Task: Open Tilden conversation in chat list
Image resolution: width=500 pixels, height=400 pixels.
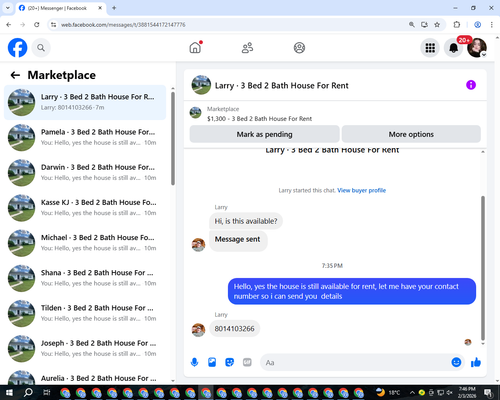Action: point(85,313)
